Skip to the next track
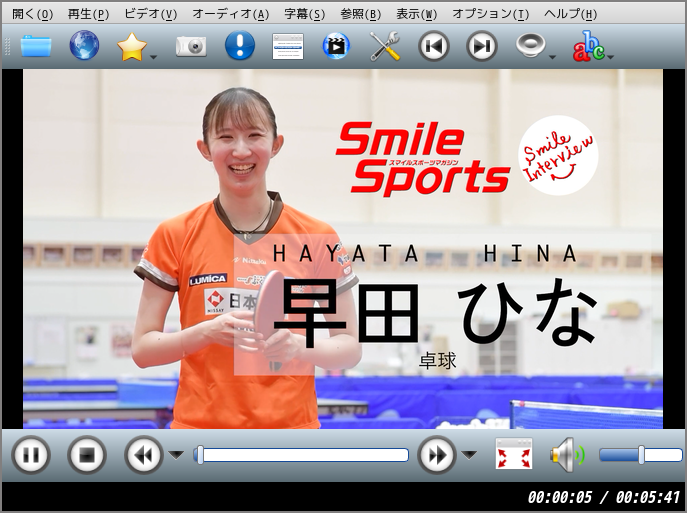 (x=482, y=46)
